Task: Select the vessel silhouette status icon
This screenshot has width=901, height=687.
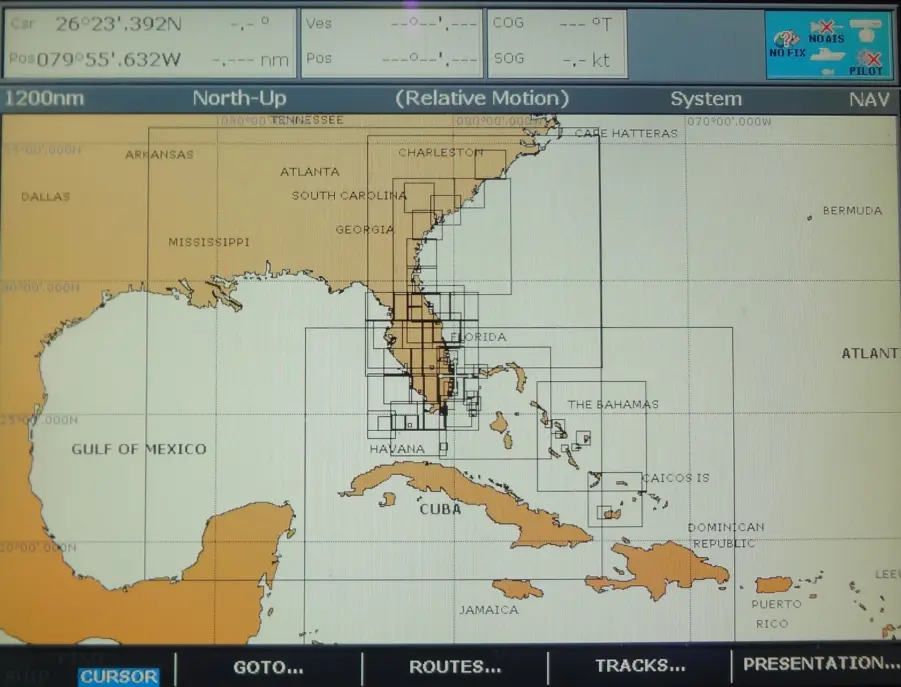Action: (826, 57)
